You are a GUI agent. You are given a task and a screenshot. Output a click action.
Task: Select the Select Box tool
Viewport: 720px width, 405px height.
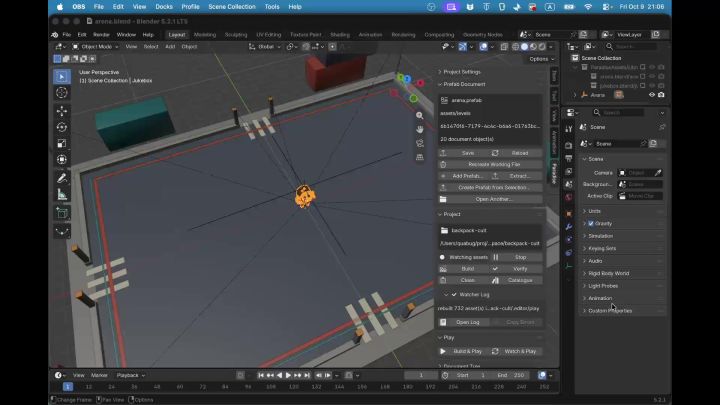click(x=62, y=77)
